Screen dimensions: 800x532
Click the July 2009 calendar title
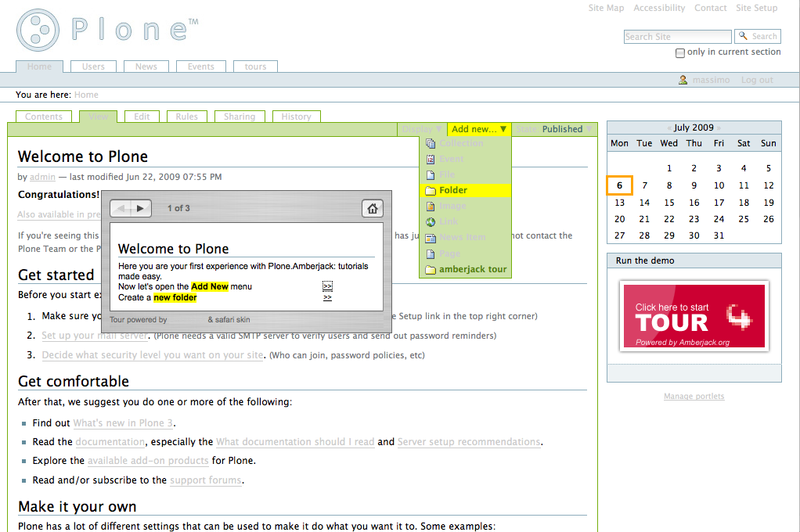pyautogui.click(x=693, y=128)
